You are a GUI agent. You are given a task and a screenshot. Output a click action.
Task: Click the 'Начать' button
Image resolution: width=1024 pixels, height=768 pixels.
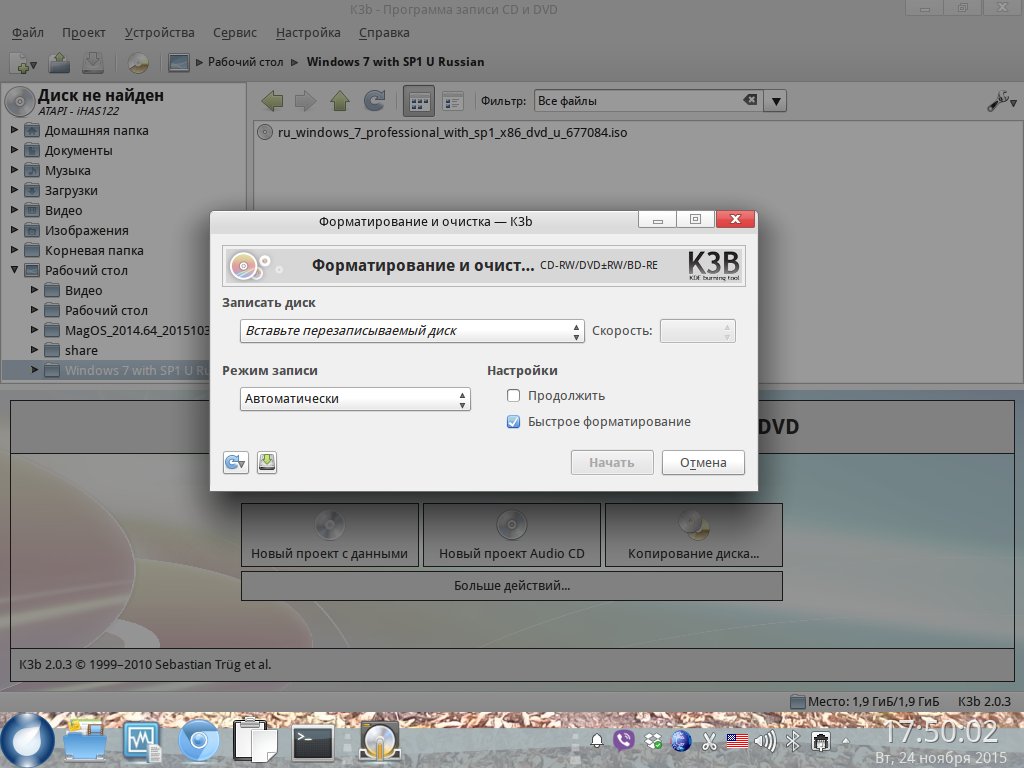click(x=612, y=462)
